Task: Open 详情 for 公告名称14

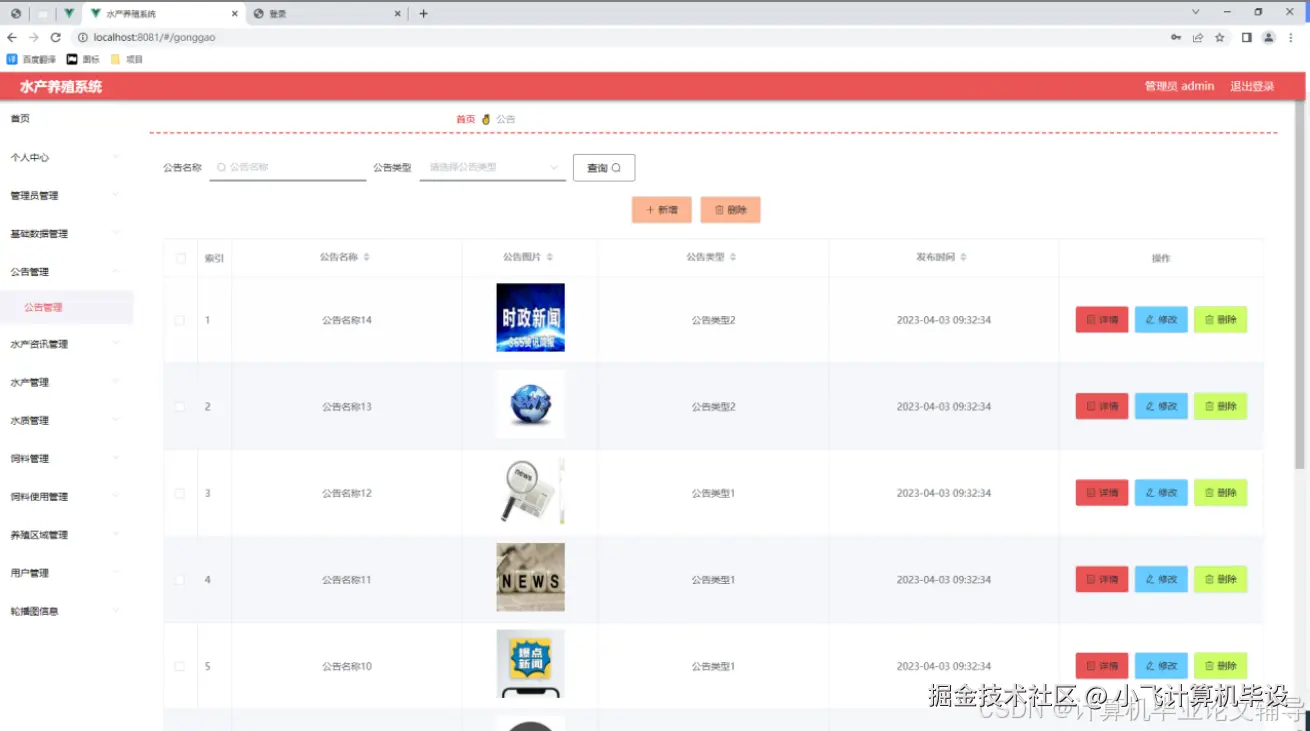Action: click(x=1102, y=320)
